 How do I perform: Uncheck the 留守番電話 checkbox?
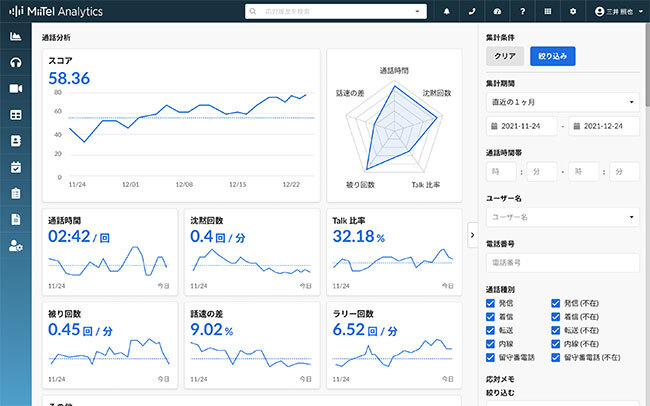(x=491, y=357)
